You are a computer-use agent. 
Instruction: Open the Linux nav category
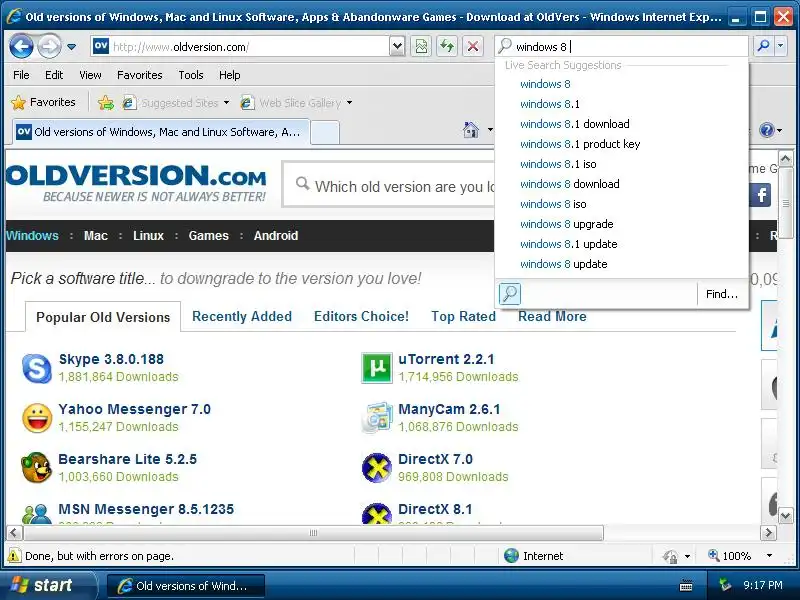[148, 236]
